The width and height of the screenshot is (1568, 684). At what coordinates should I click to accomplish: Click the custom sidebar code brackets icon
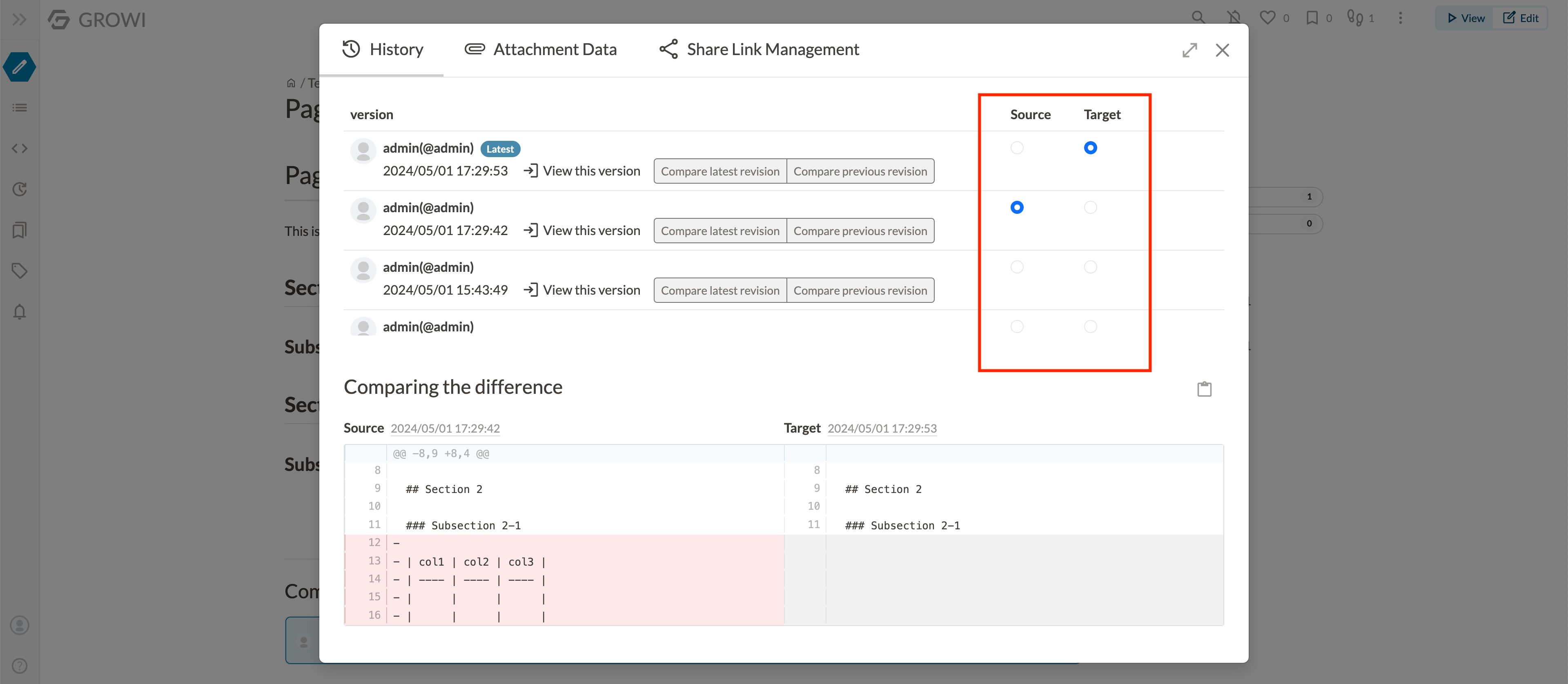[20, 149]
